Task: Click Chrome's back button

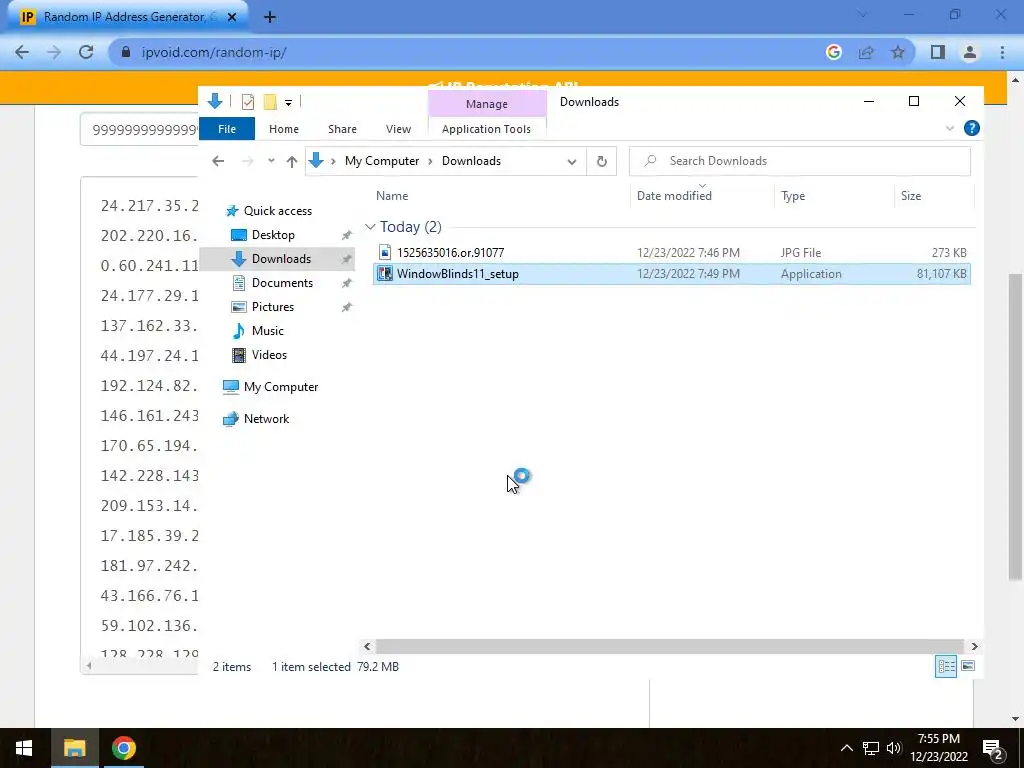Action: pos(22,52)
